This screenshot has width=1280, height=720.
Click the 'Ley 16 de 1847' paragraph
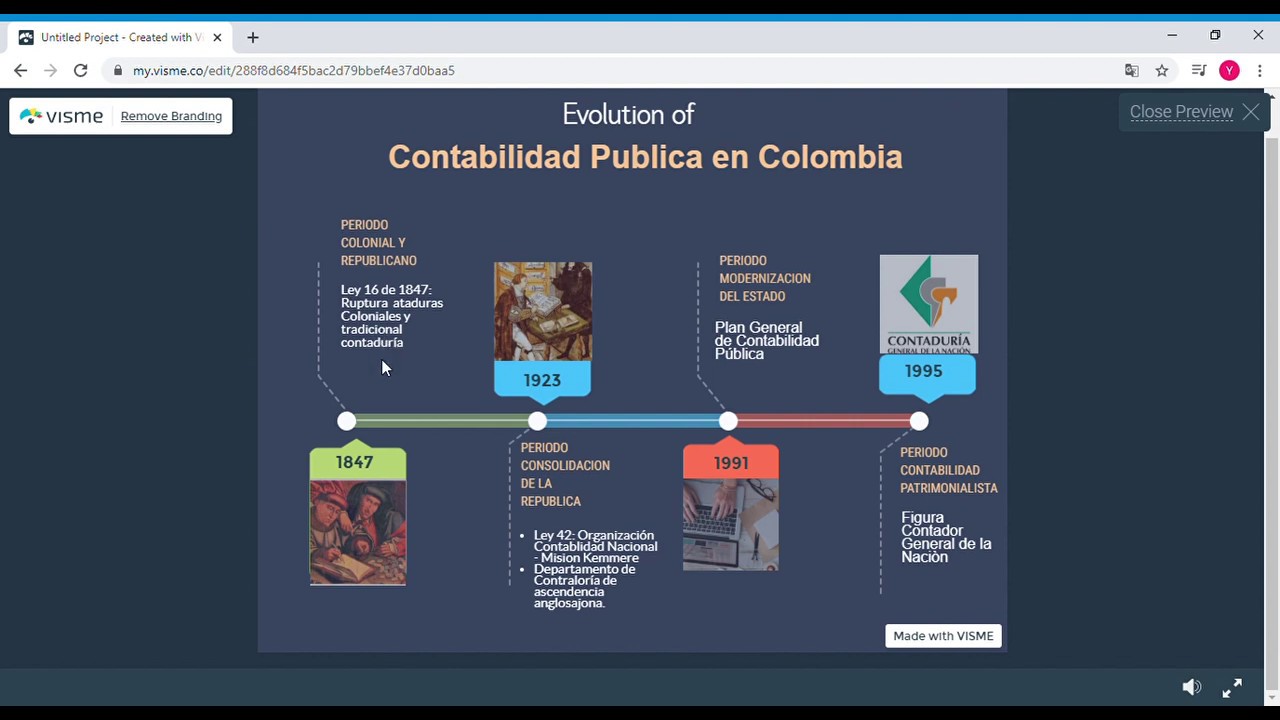pyautogui.click(x=392, y=316)
